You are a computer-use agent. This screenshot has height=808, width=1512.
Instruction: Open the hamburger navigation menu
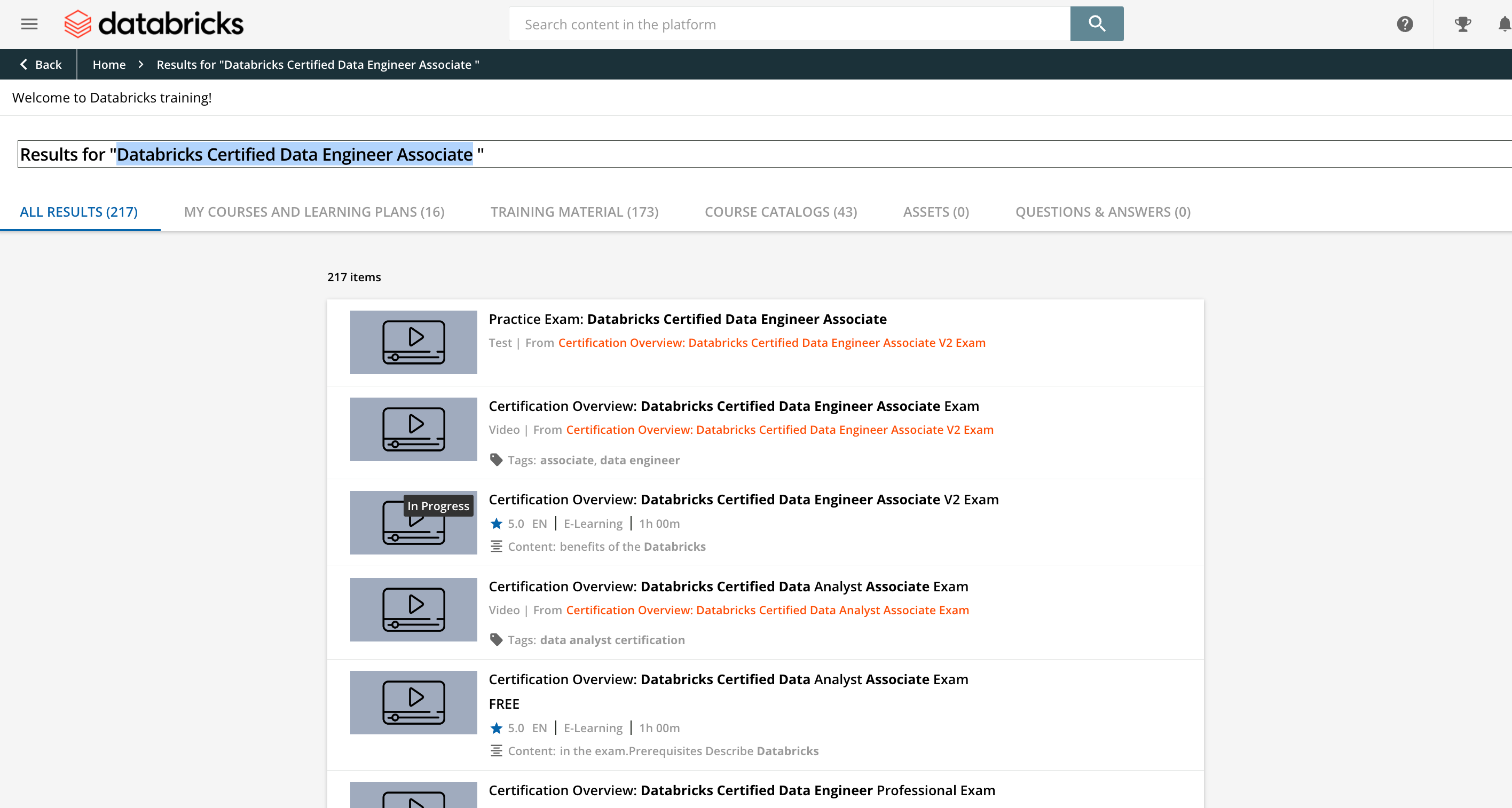pos(29,24)
